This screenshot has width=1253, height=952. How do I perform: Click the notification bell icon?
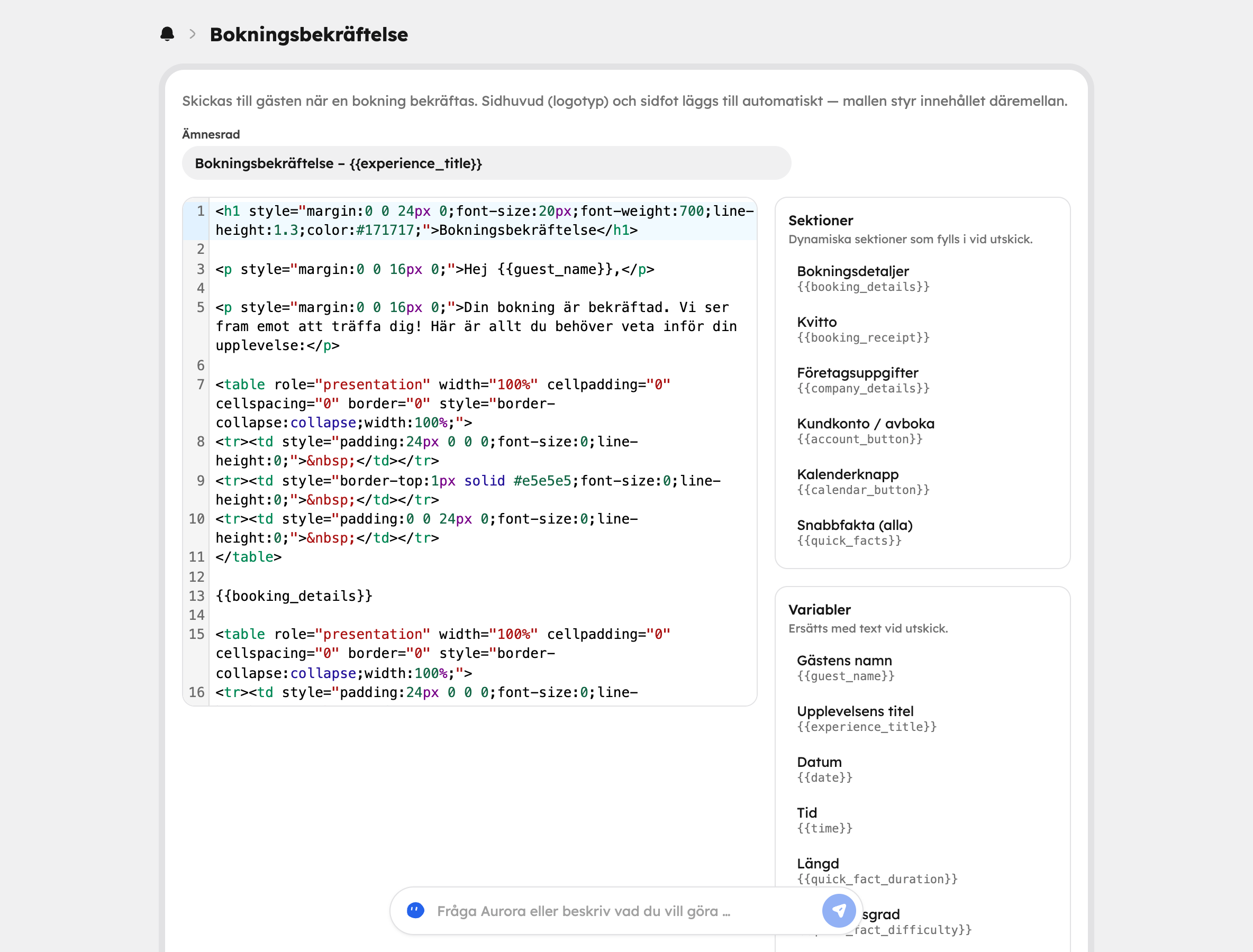click(x=167, y=34)
